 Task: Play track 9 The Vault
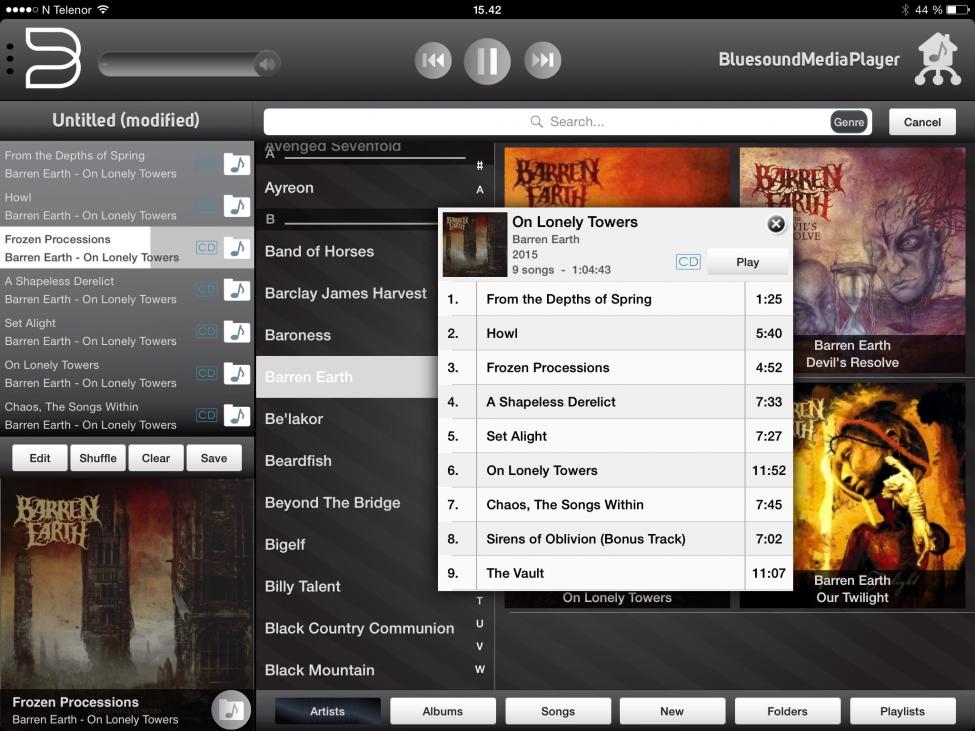[x=615, y=573]
